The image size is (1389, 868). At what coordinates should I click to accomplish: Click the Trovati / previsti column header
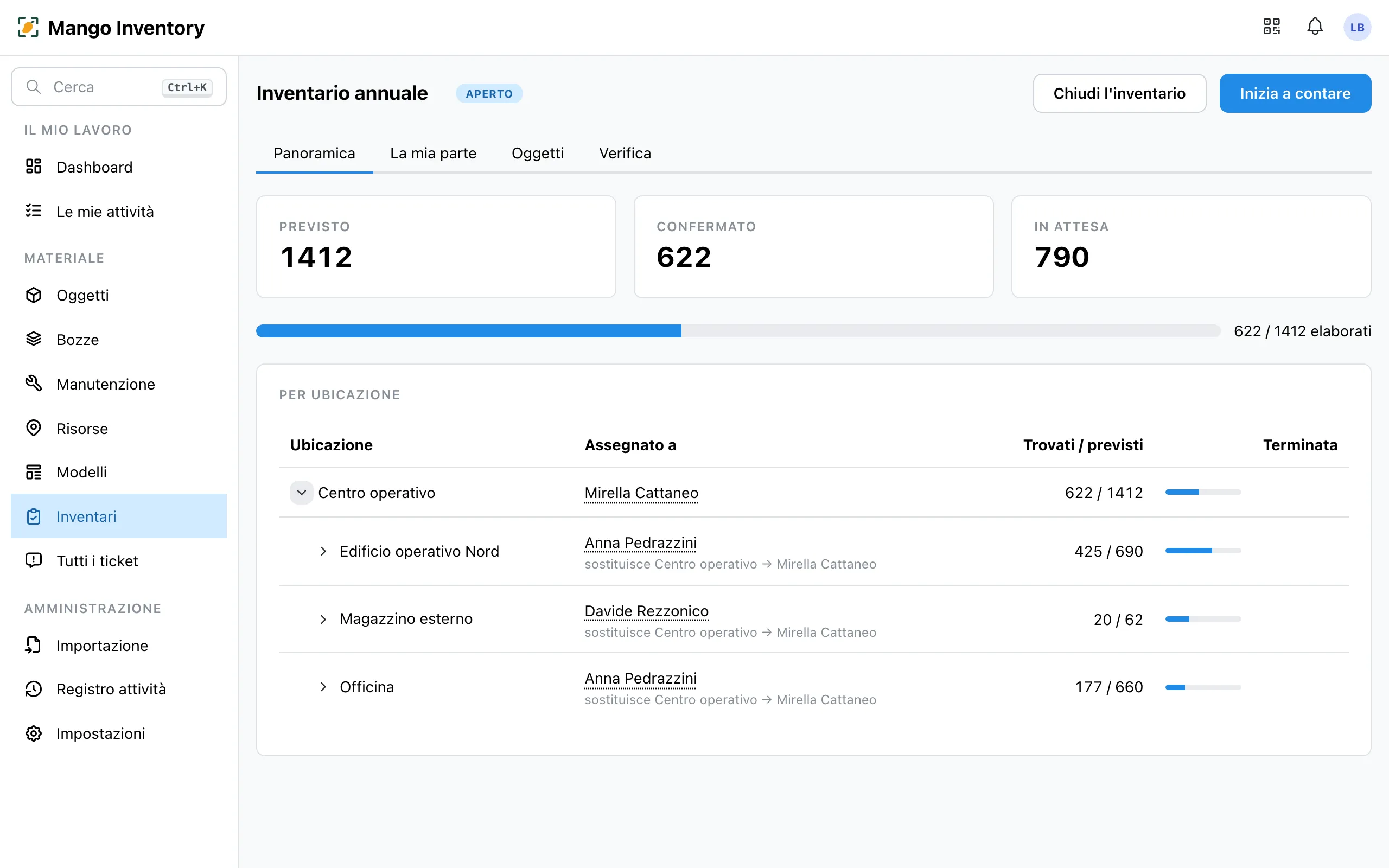pos(1083,445)
